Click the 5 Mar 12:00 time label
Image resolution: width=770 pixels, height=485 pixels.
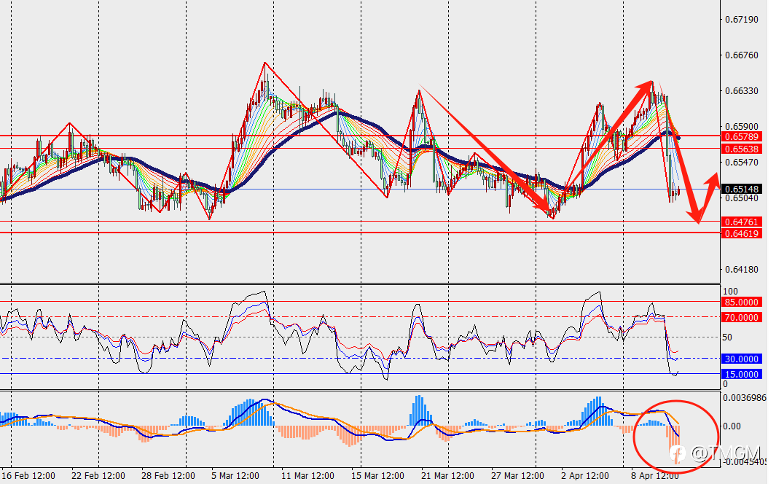click(235, 476)
